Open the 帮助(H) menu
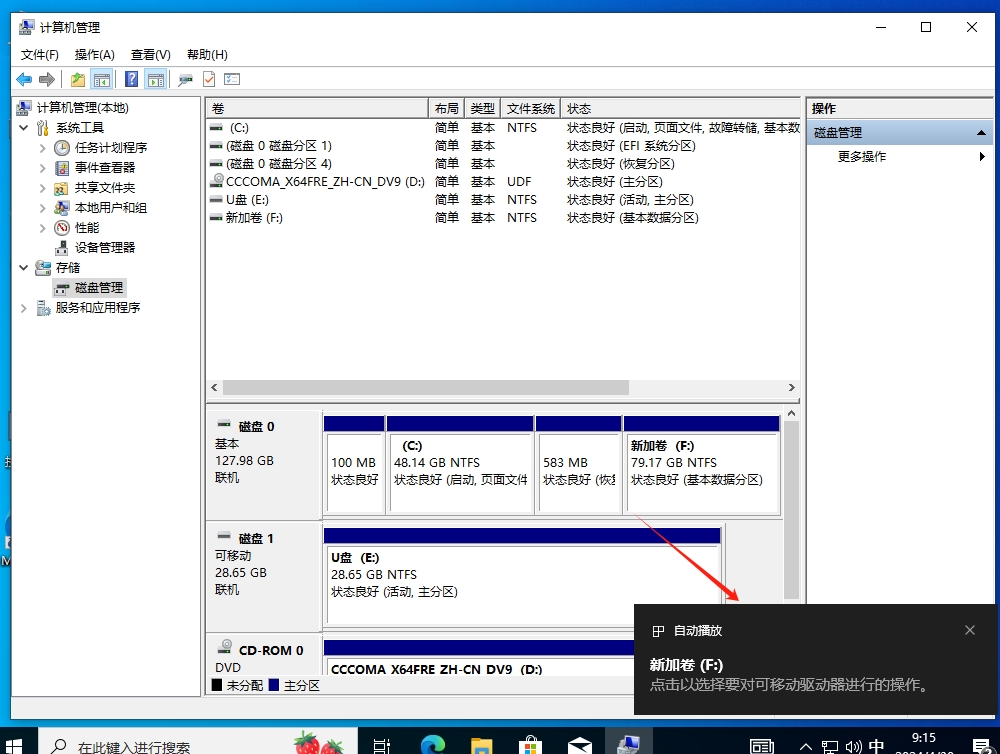 coord(207,55)
